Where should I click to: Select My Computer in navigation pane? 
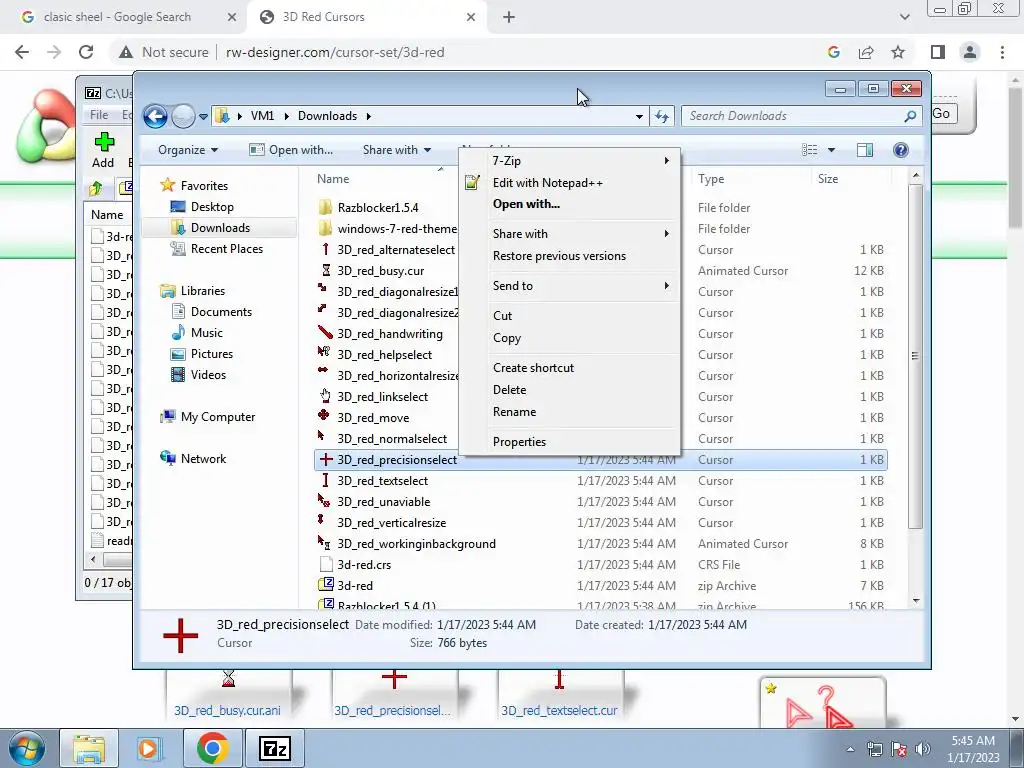[x=217, y=417]
